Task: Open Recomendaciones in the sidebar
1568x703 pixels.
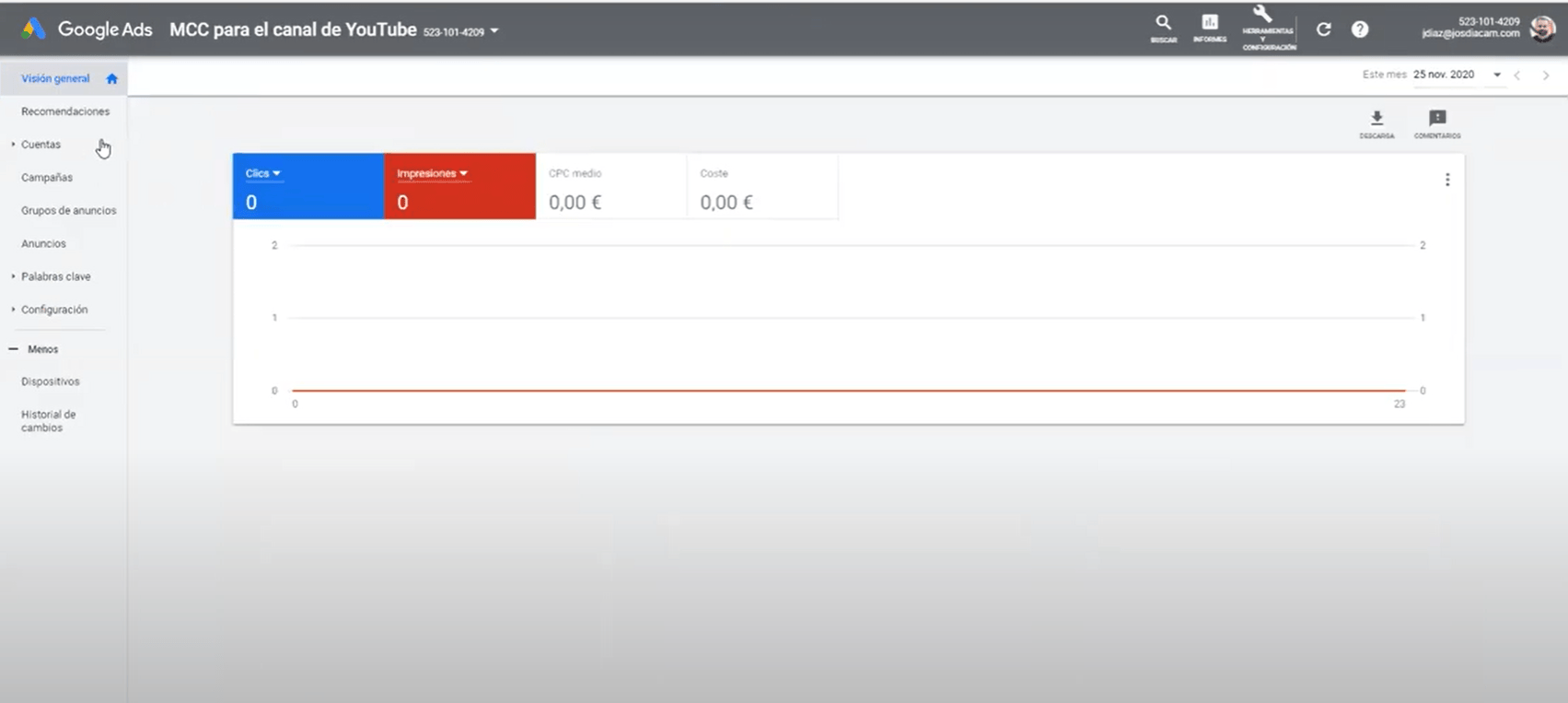Action: point(65,111)
